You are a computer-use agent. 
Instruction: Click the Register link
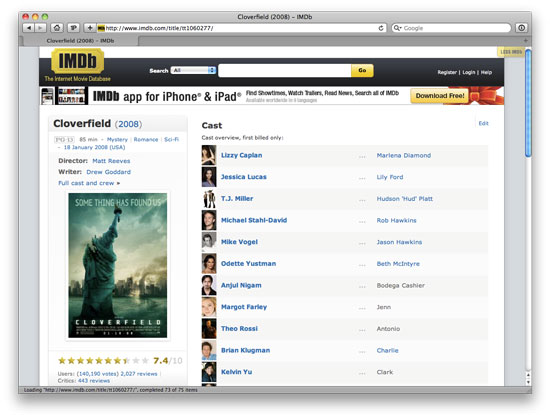(447, 72)
